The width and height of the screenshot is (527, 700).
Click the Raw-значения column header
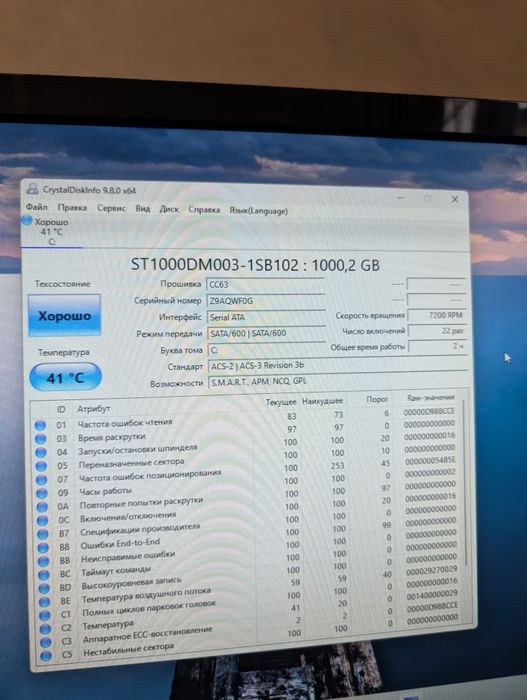(x=431, y=397)
